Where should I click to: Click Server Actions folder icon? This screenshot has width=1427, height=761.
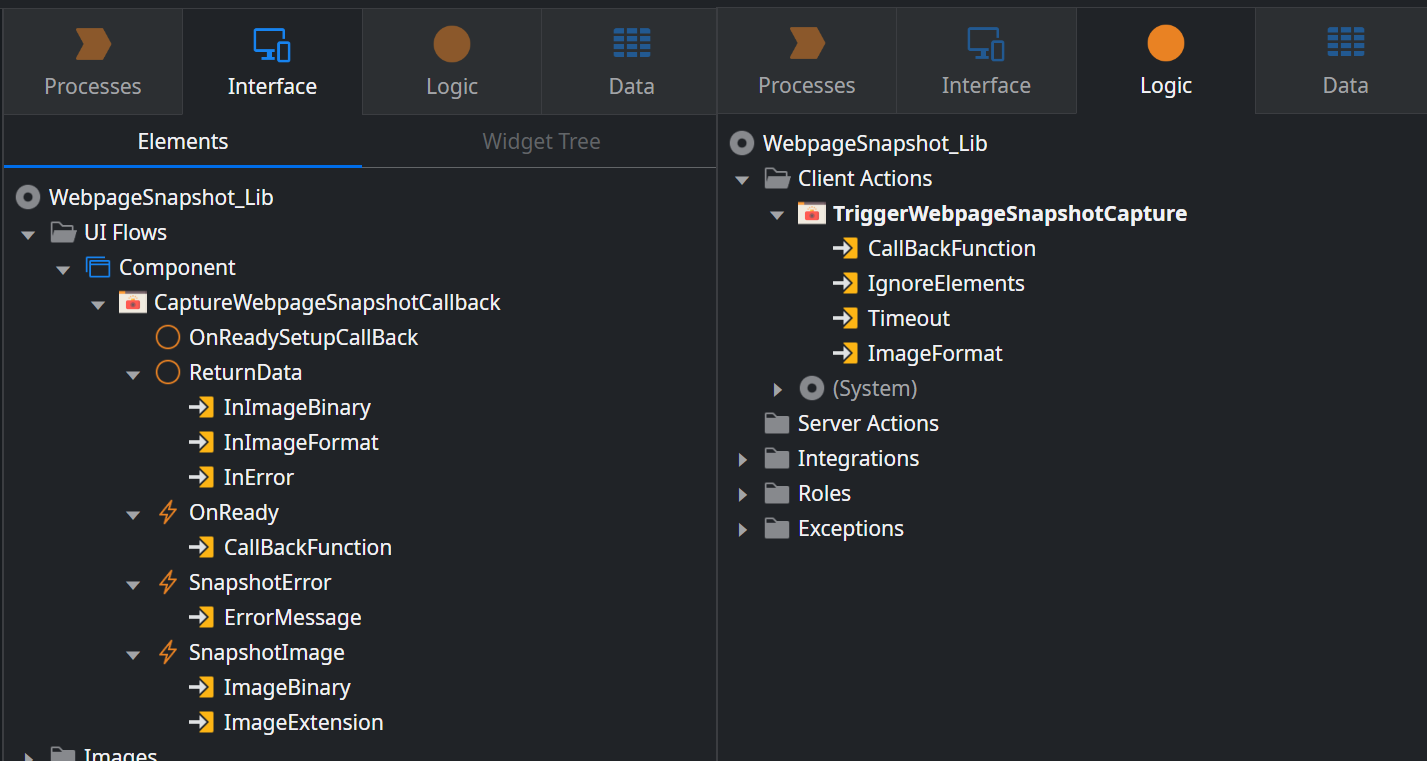(777, 423)
